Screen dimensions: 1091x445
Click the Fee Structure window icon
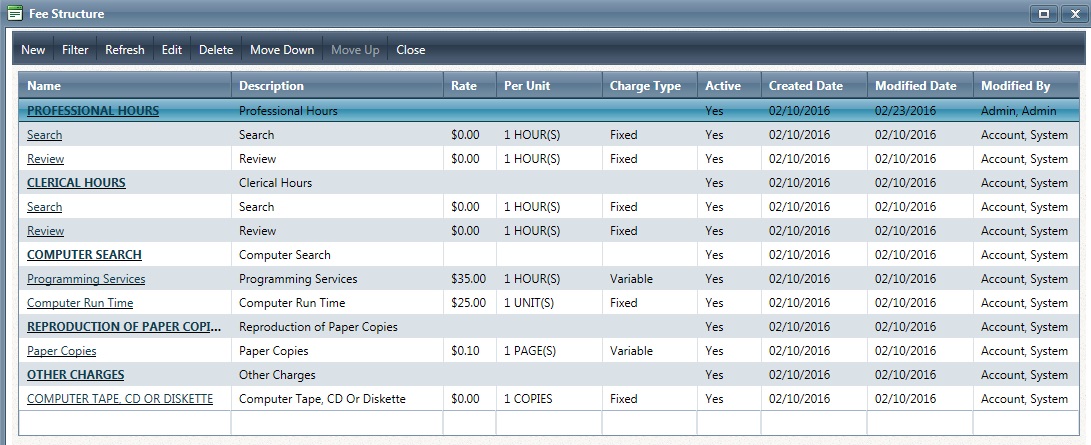point(14,14)
